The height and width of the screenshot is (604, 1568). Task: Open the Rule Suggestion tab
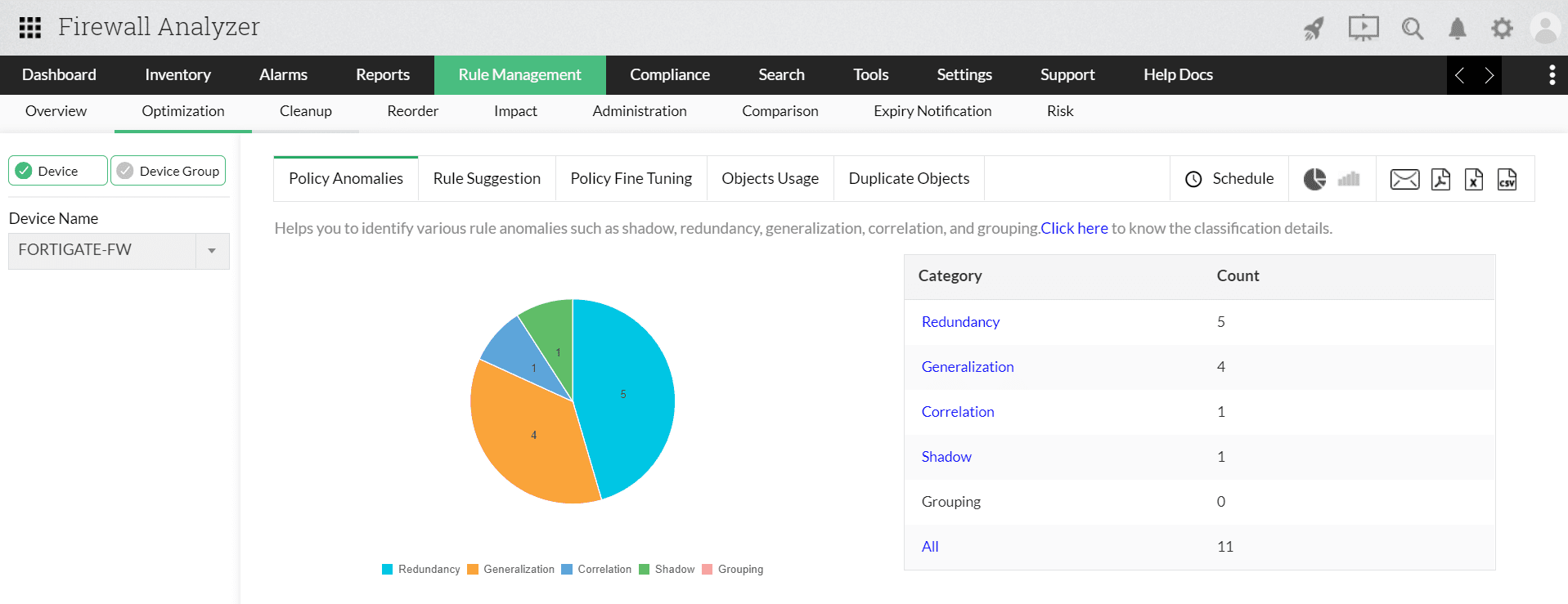pos(487,179)
